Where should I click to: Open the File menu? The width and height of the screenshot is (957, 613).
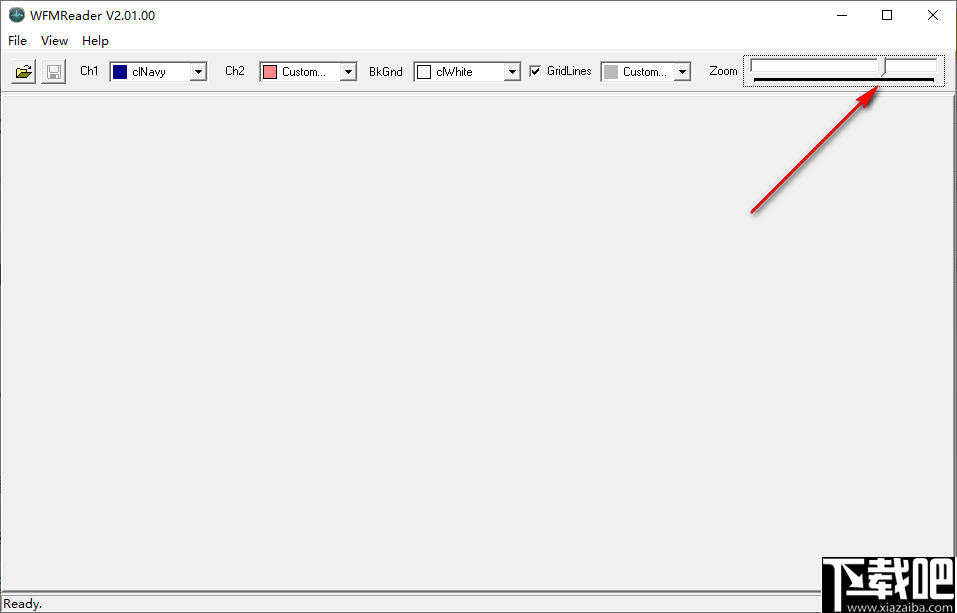point(16,40)
